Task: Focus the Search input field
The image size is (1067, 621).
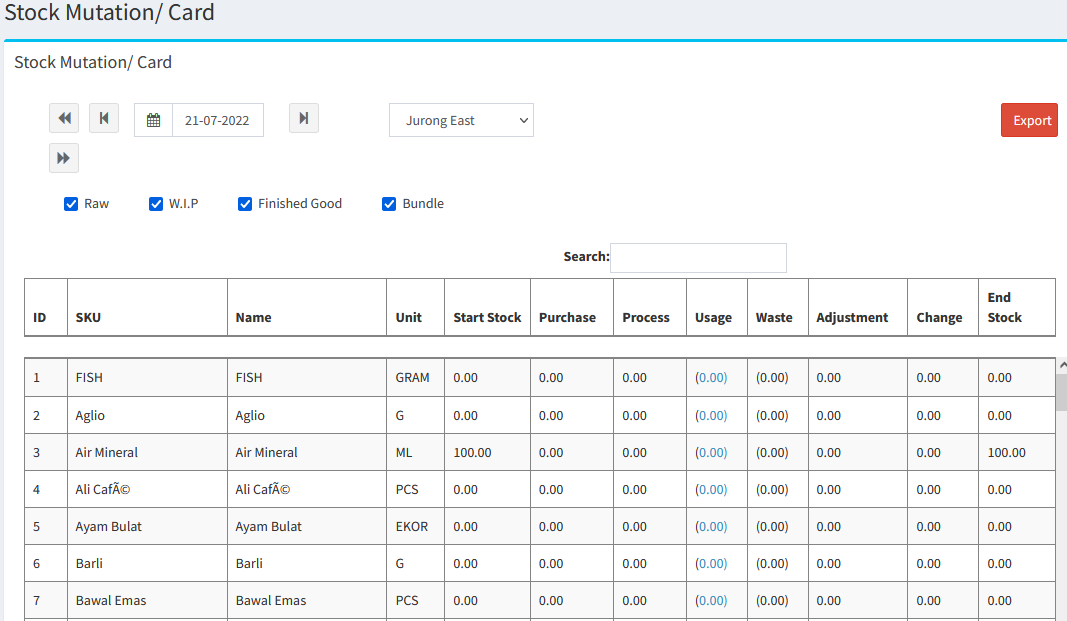Action: pos(698,258)
